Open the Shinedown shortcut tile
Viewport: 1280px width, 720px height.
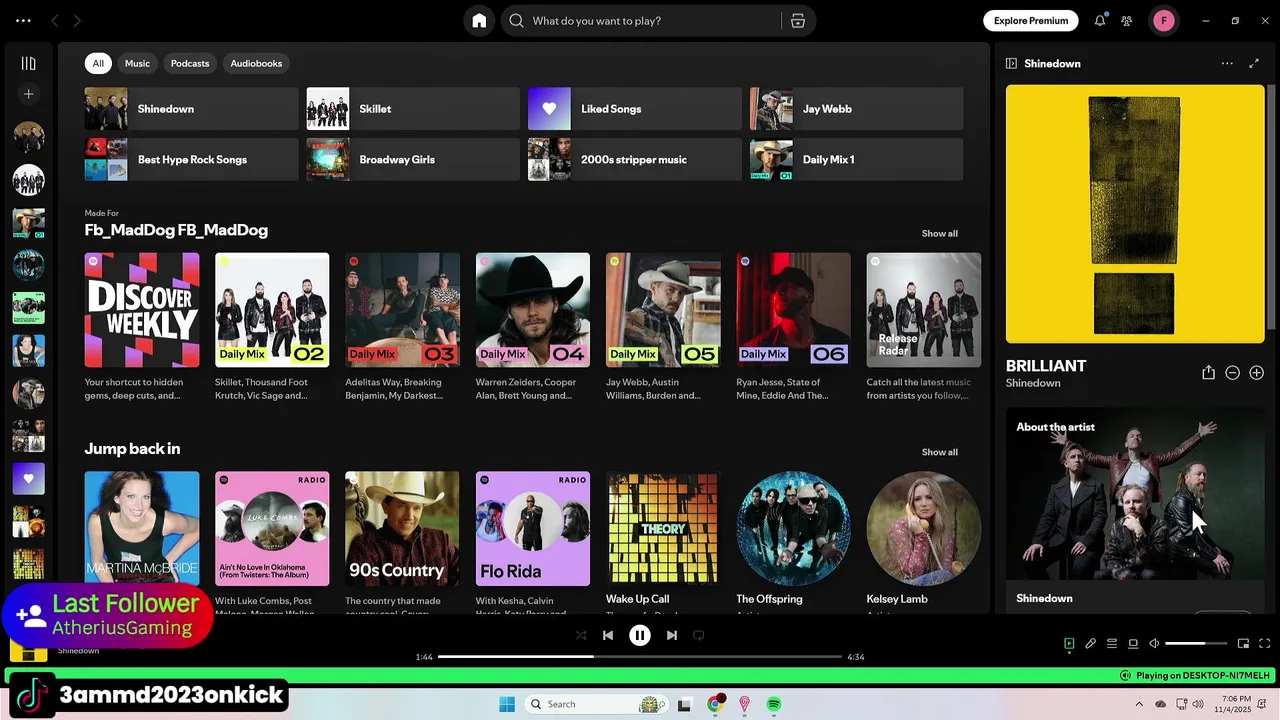pos(191,109)
